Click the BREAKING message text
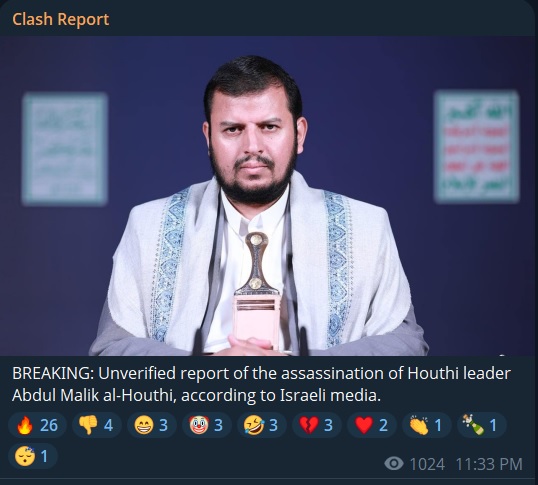 [x=261, y=384]
